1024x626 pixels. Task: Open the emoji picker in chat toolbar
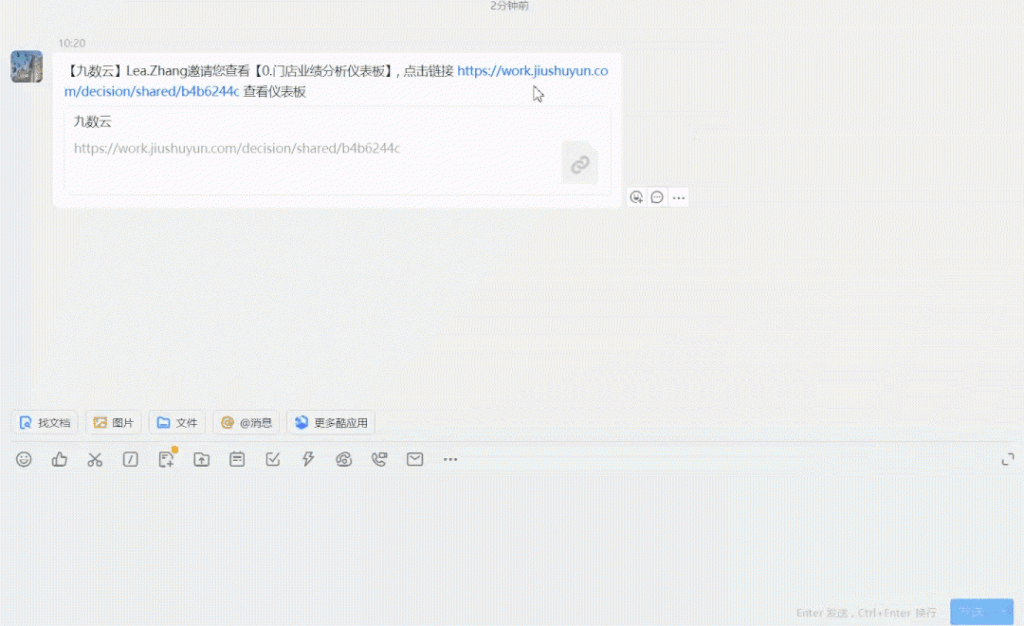point(24,459)
